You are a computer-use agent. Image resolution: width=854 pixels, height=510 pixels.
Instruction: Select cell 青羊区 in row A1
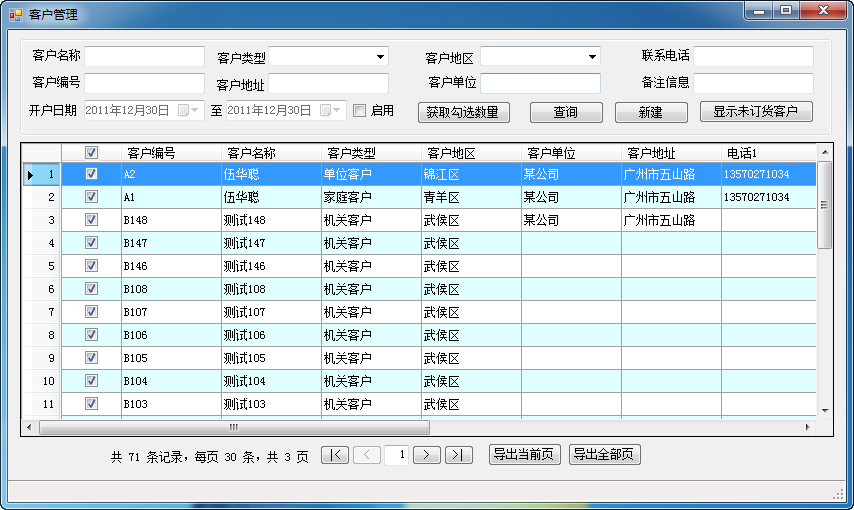pyautogui.click(x=471, y=197)
